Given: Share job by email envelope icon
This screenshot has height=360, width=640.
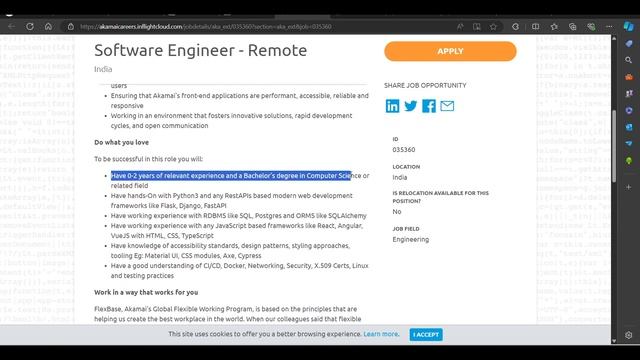Looking at the screenshot, I should (x=447, y=106).
